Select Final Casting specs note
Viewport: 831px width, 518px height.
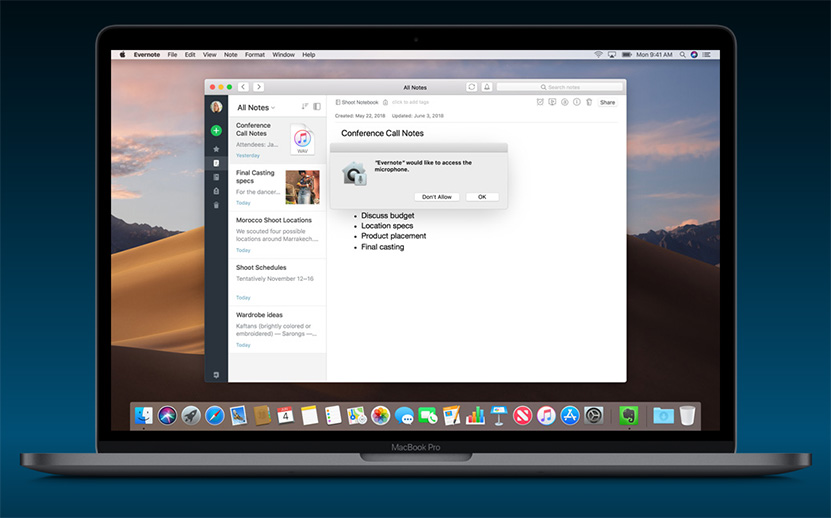click(x=277, y=188)
